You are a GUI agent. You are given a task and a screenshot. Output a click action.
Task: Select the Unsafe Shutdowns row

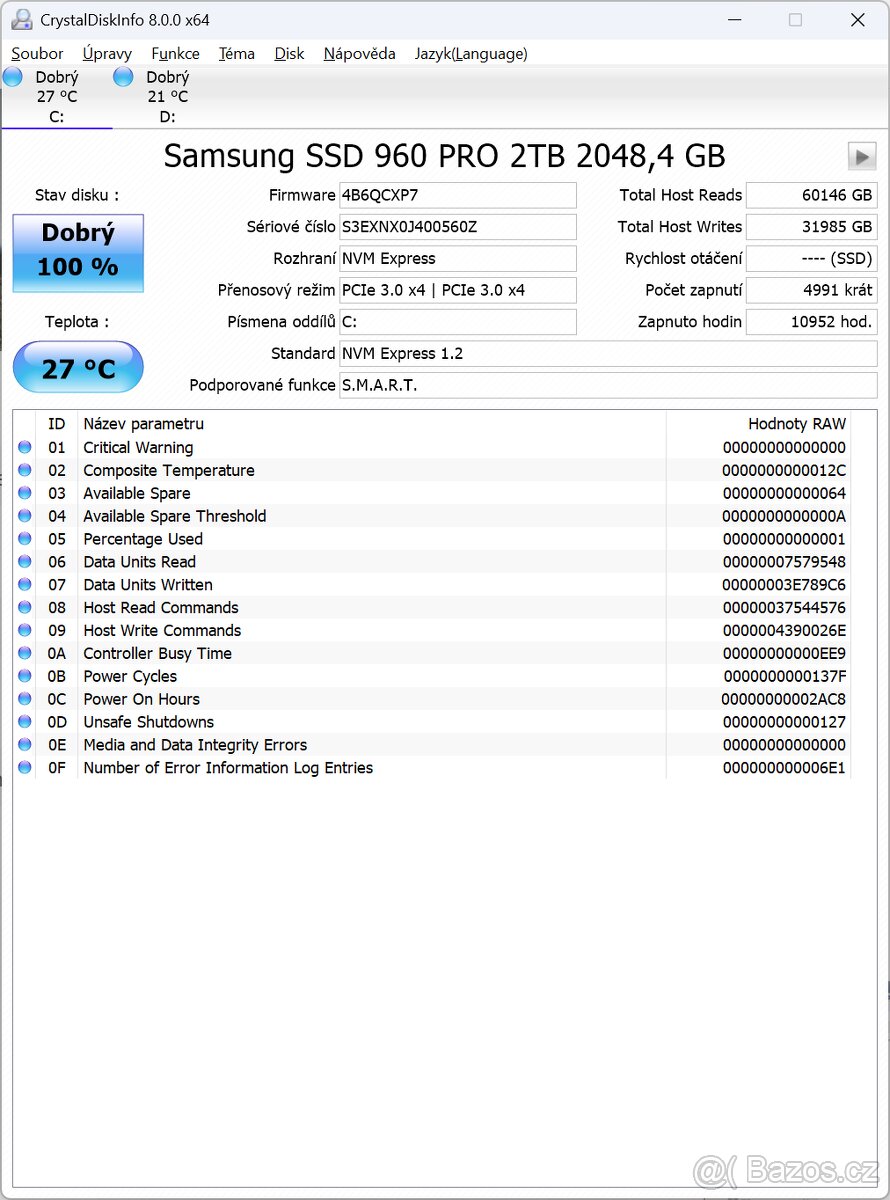click(432, 722)
